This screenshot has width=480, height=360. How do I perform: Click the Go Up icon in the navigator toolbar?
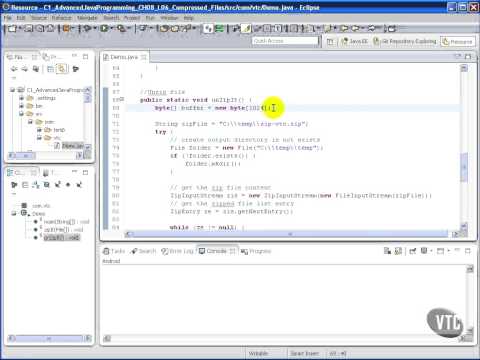(x=35, y=69)
